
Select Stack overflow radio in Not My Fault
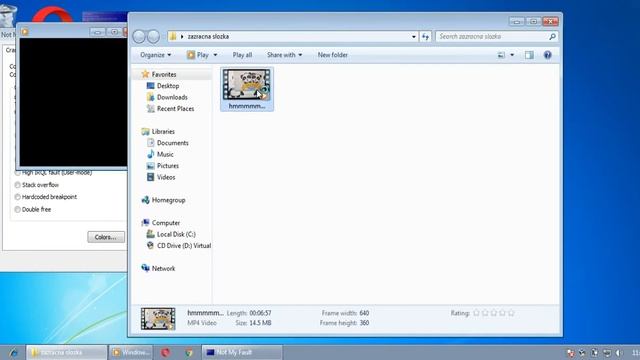point(18,185)
